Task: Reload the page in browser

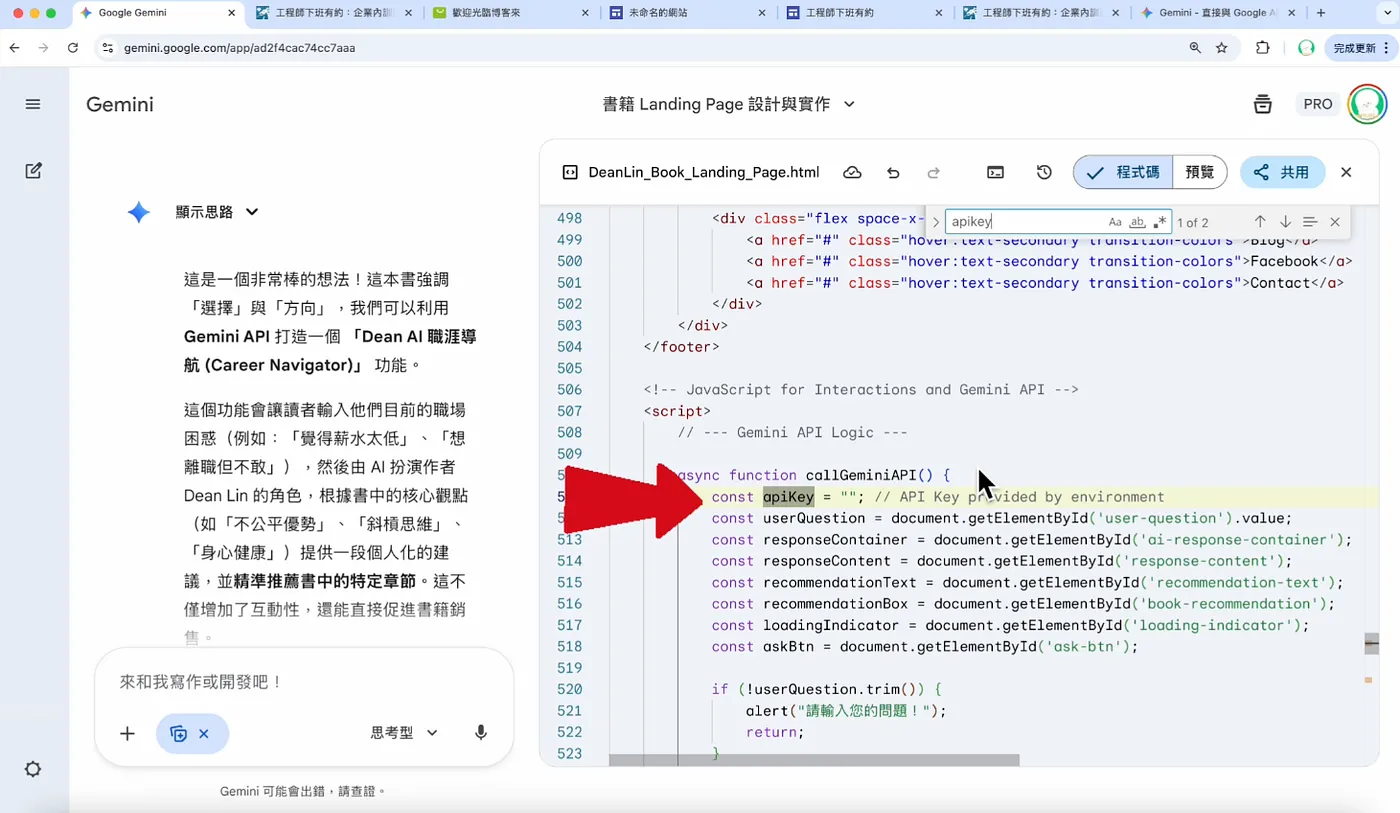Action: click(x=73, y=47)
